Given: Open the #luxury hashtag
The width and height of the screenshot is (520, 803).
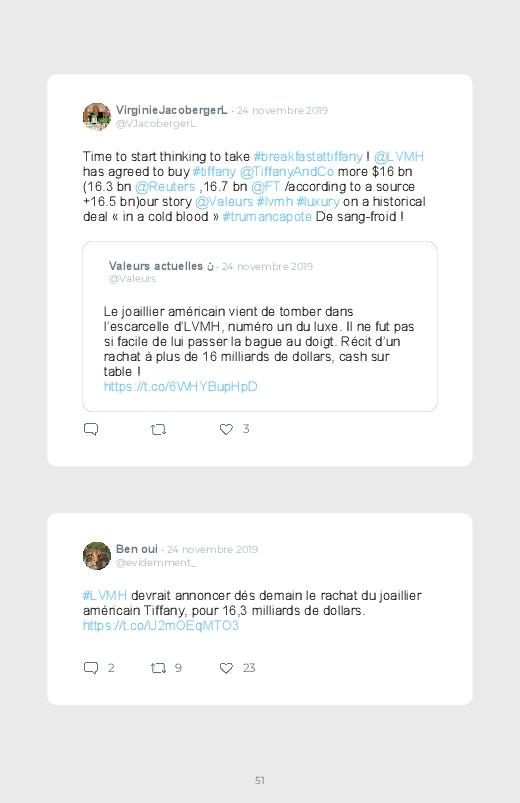Looking at the screenshot, I should pos(318,202).
